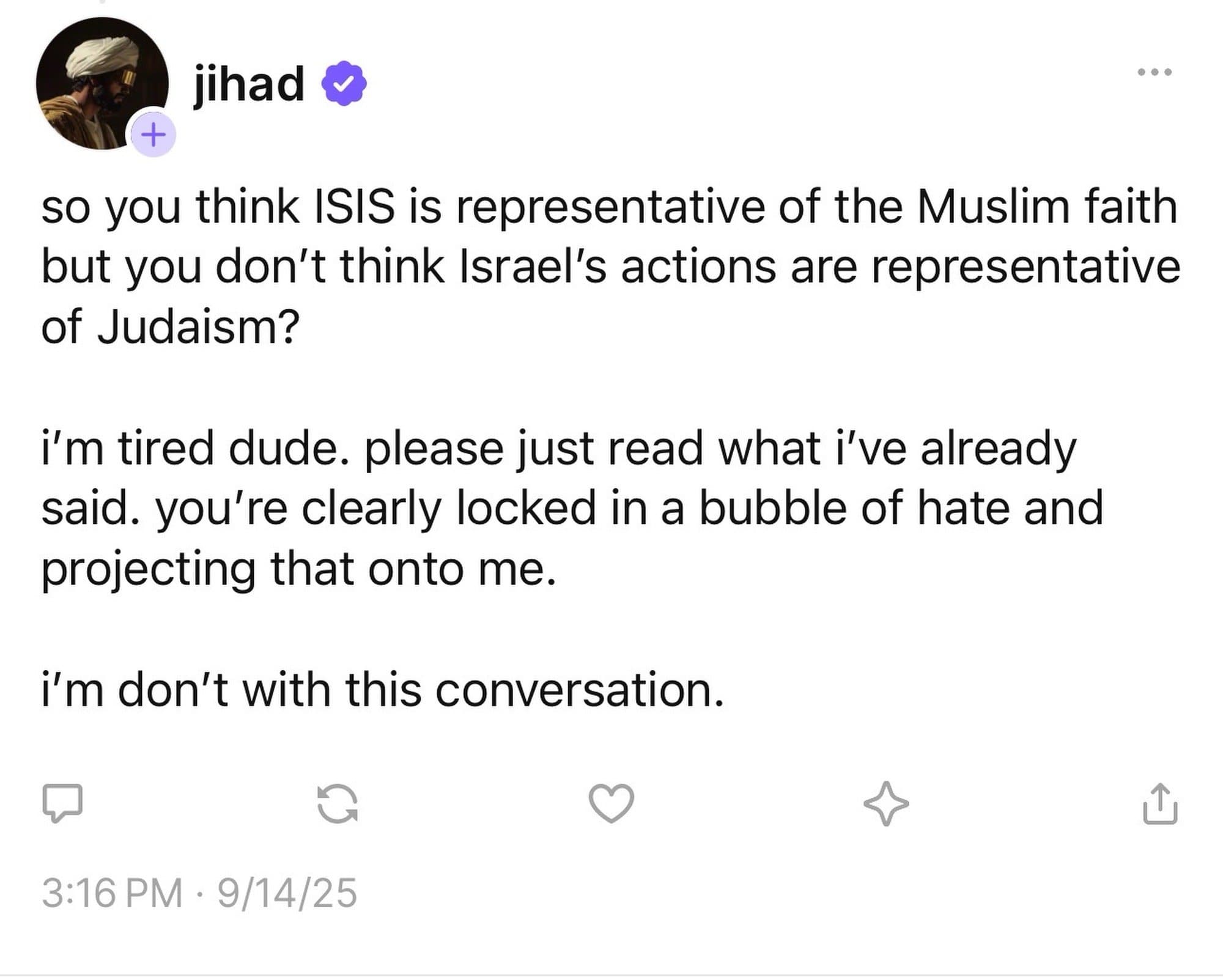Like the post with the heart icon
The image size is (1223, 980).
coord(611,803)
